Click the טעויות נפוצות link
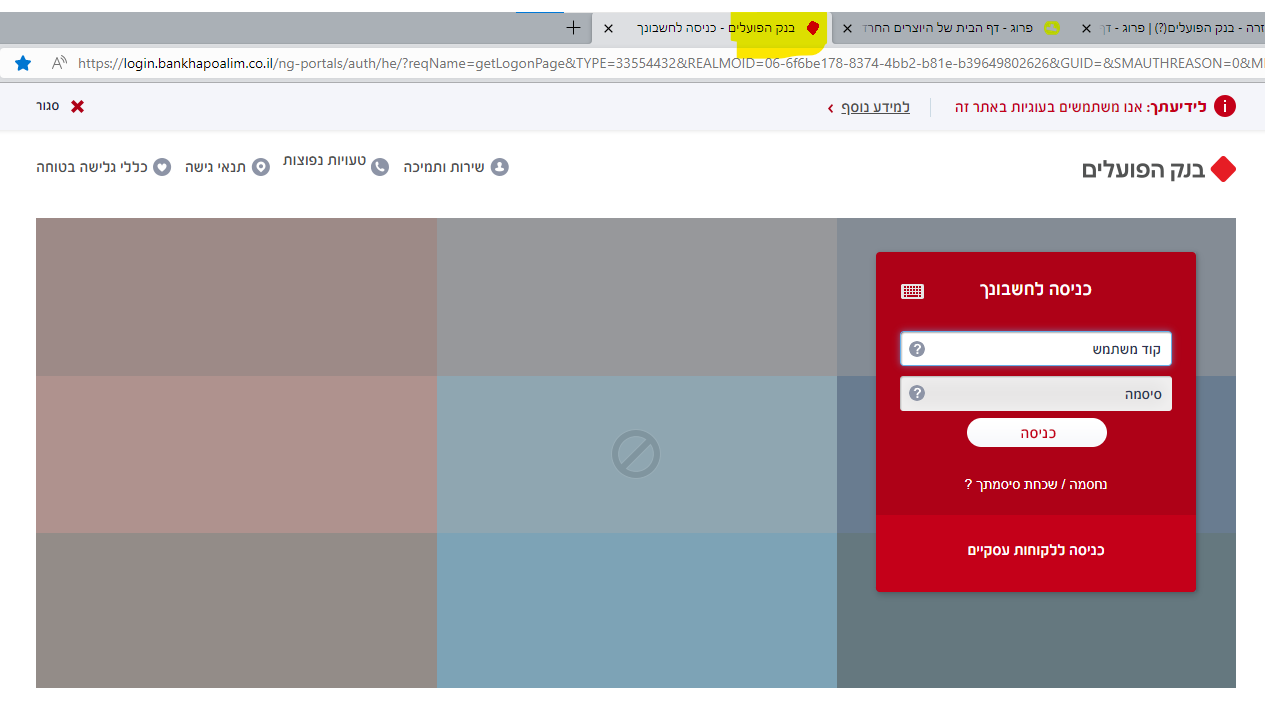Screen dimensions: 1265x708 click(324, 161)
